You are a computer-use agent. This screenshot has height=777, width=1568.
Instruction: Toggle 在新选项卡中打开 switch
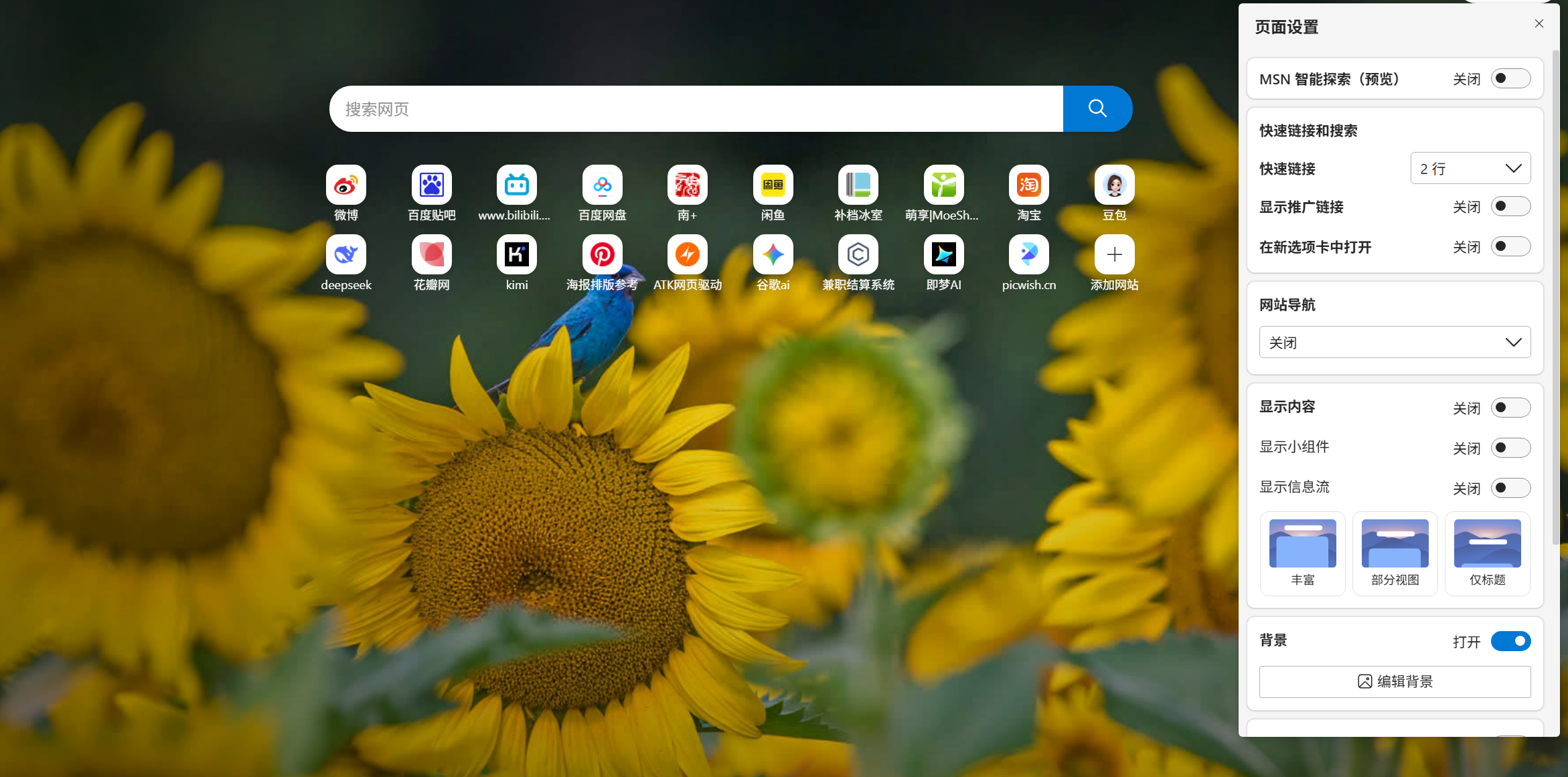coord(1510,247)
